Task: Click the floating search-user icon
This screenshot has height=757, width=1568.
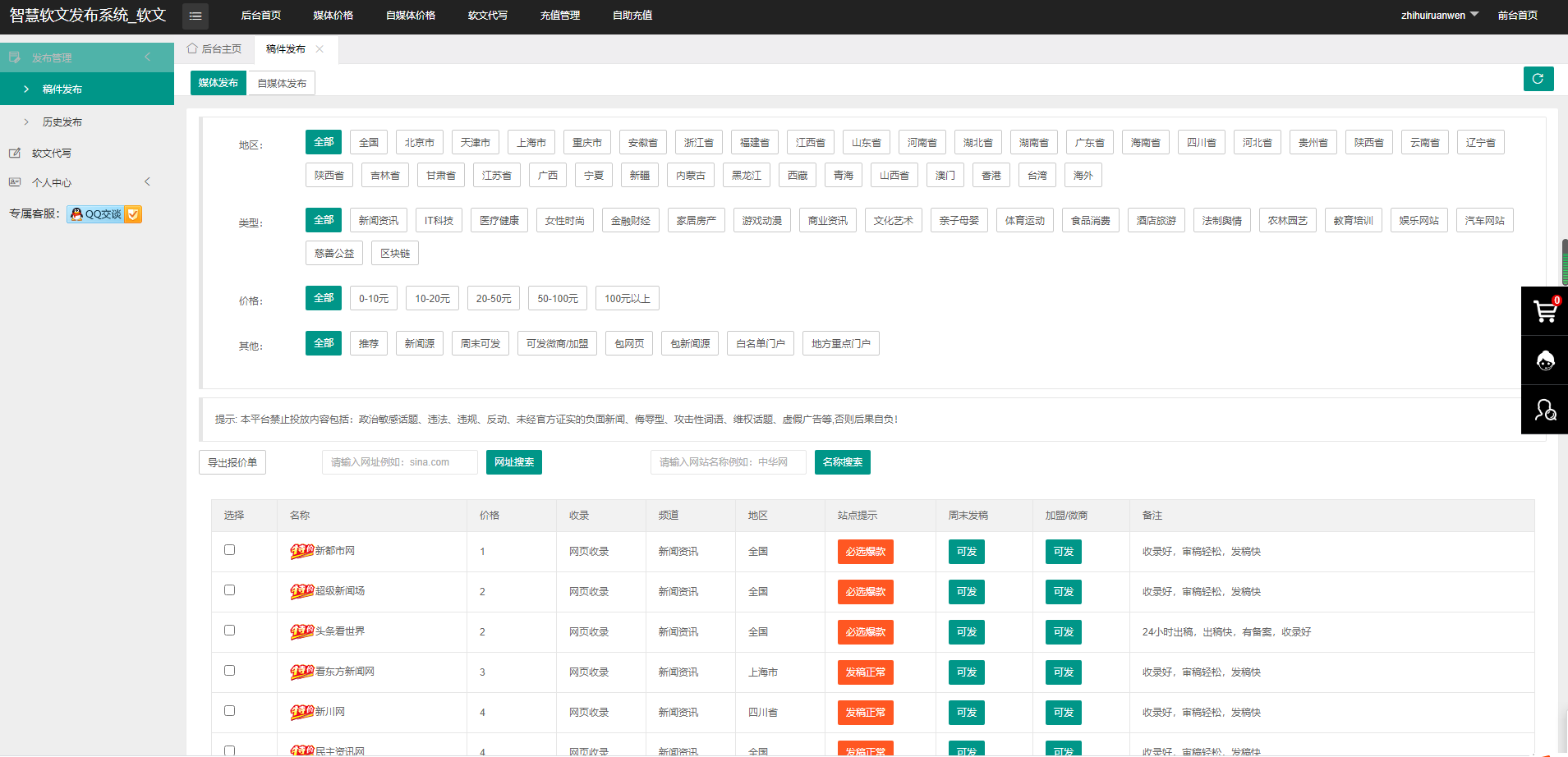Action: [x=1544, y=410]
